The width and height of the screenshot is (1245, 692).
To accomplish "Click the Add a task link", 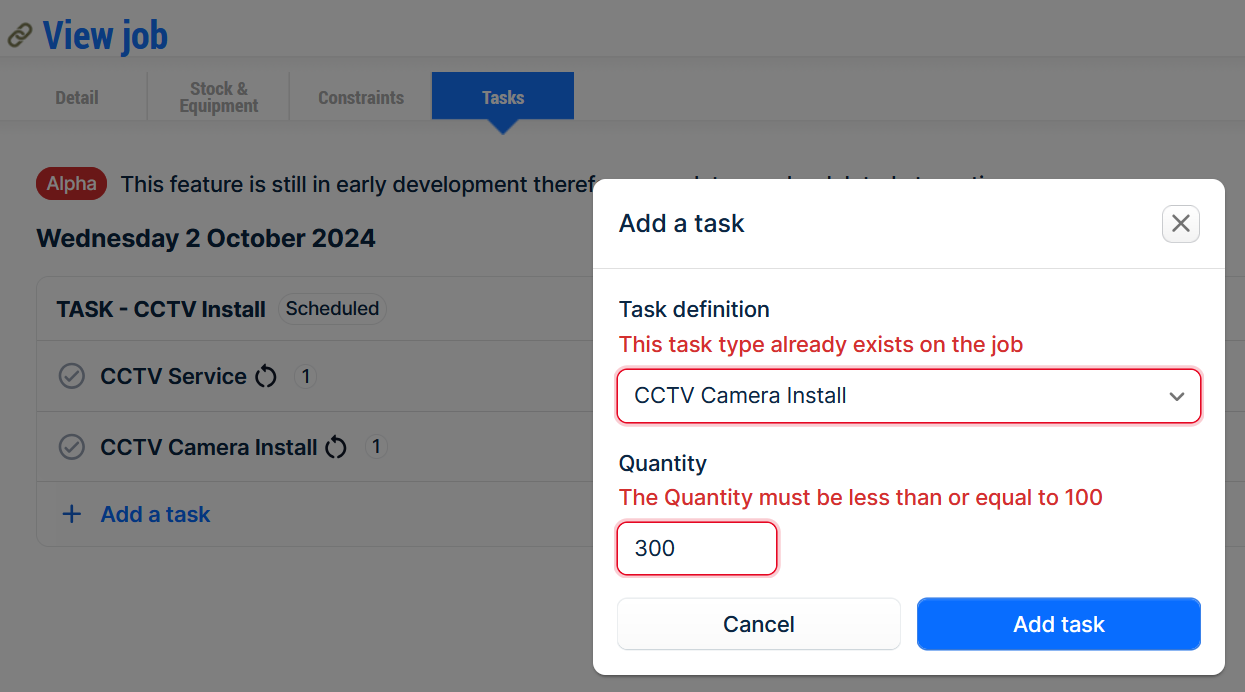I will [x=155, y=514].
